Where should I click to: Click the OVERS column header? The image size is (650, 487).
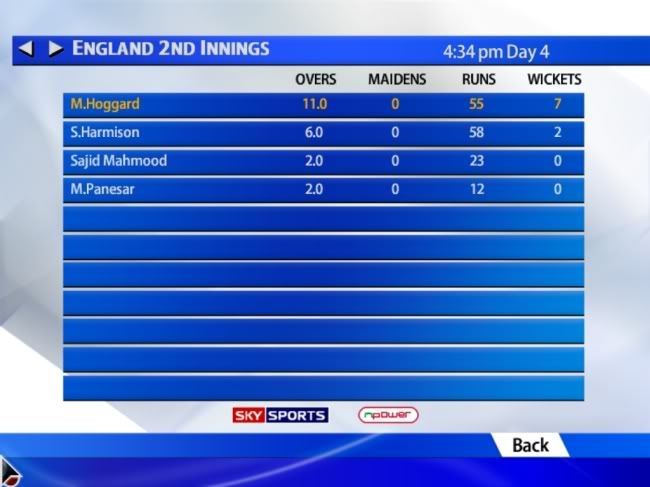tap(315, 79)
